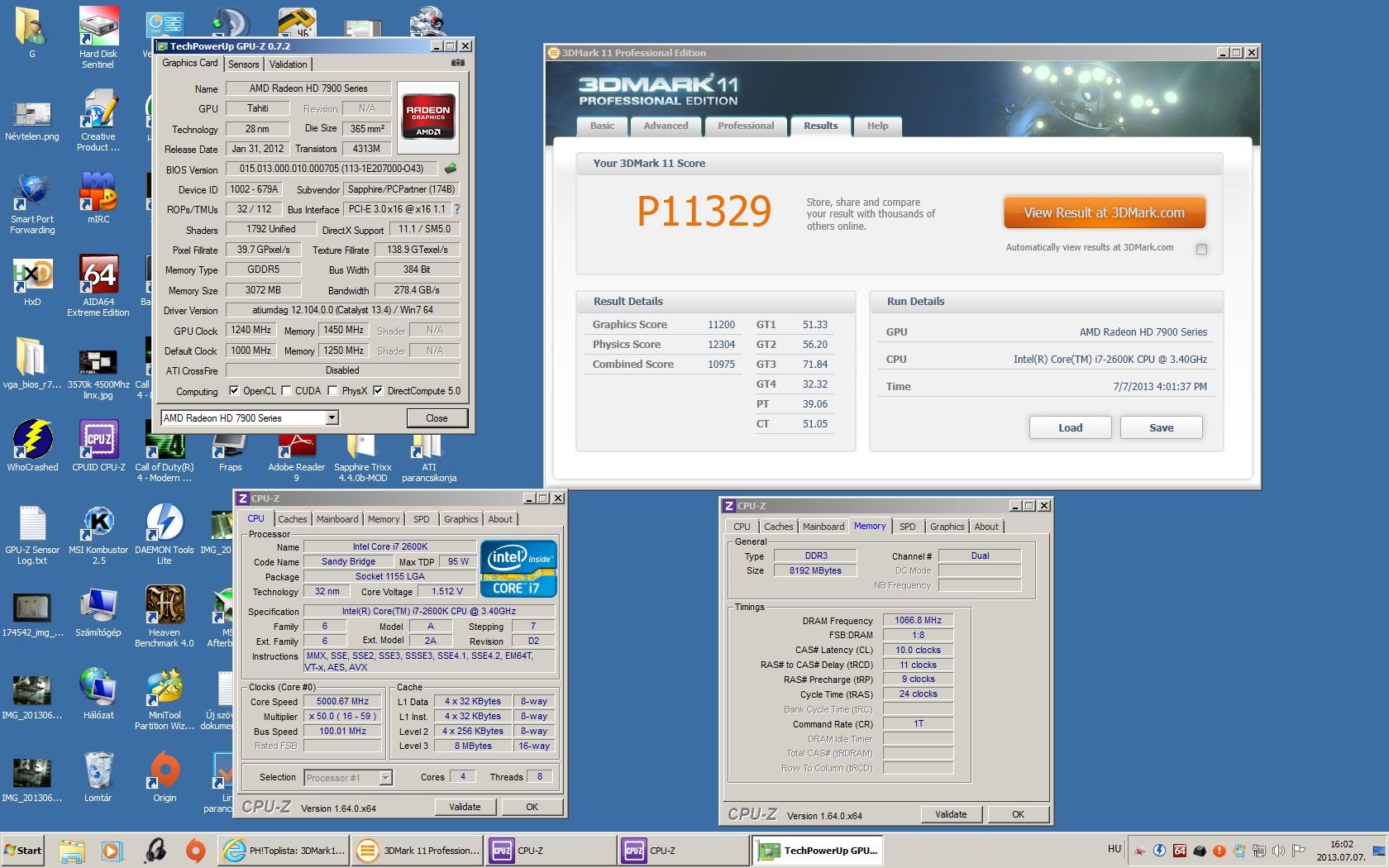The width and height of the screenshot is (1389, 868).
Task: Open the Help tab in 3DMark 11
Action: coord(877,126)
